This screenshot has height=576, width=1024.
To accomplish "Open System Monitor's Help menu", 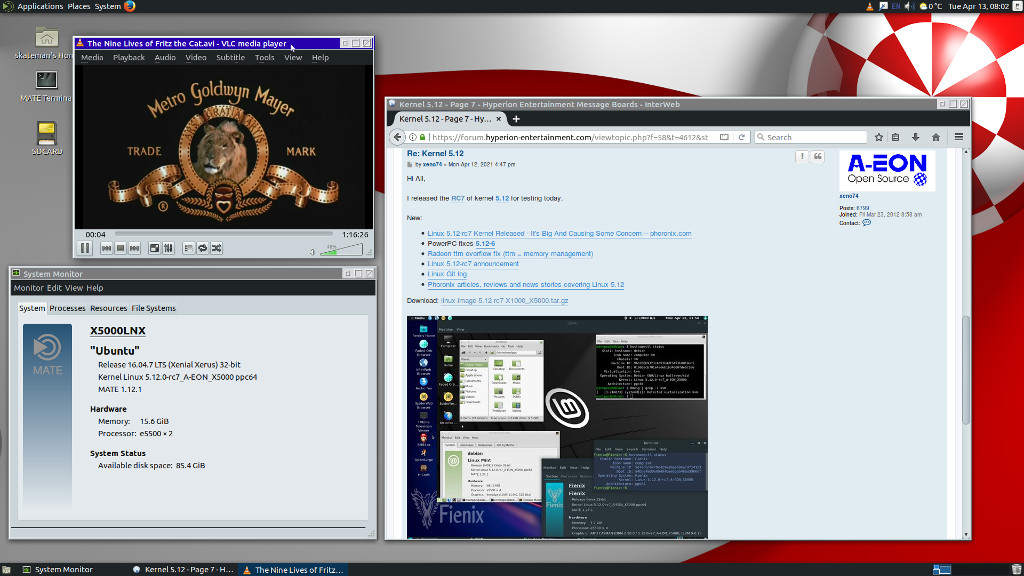I will (95, 288).
